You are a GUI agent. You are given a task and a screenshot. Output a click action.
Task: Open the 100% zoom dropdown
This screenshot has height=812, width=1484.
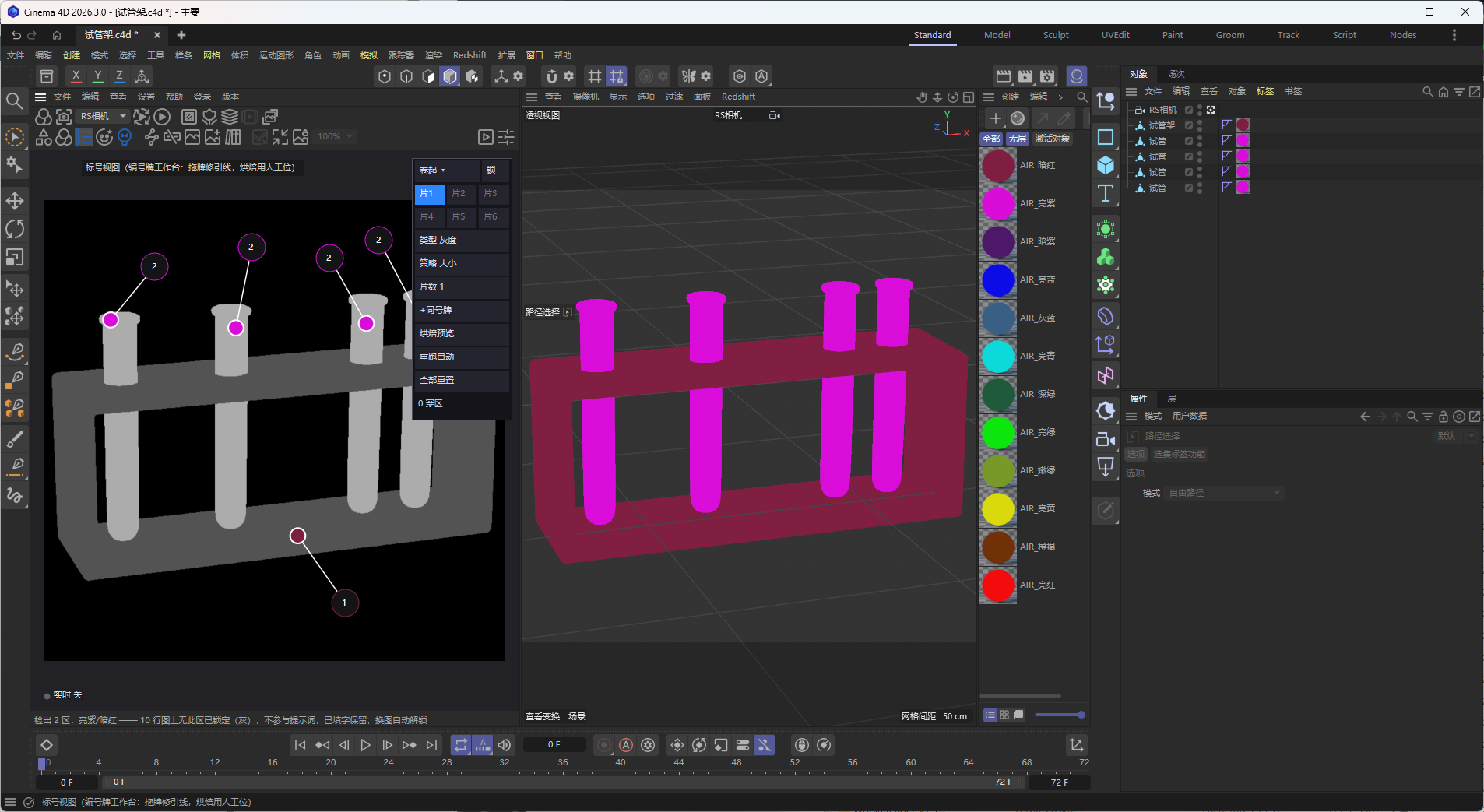pyautogui.click(x=336, y=136)
